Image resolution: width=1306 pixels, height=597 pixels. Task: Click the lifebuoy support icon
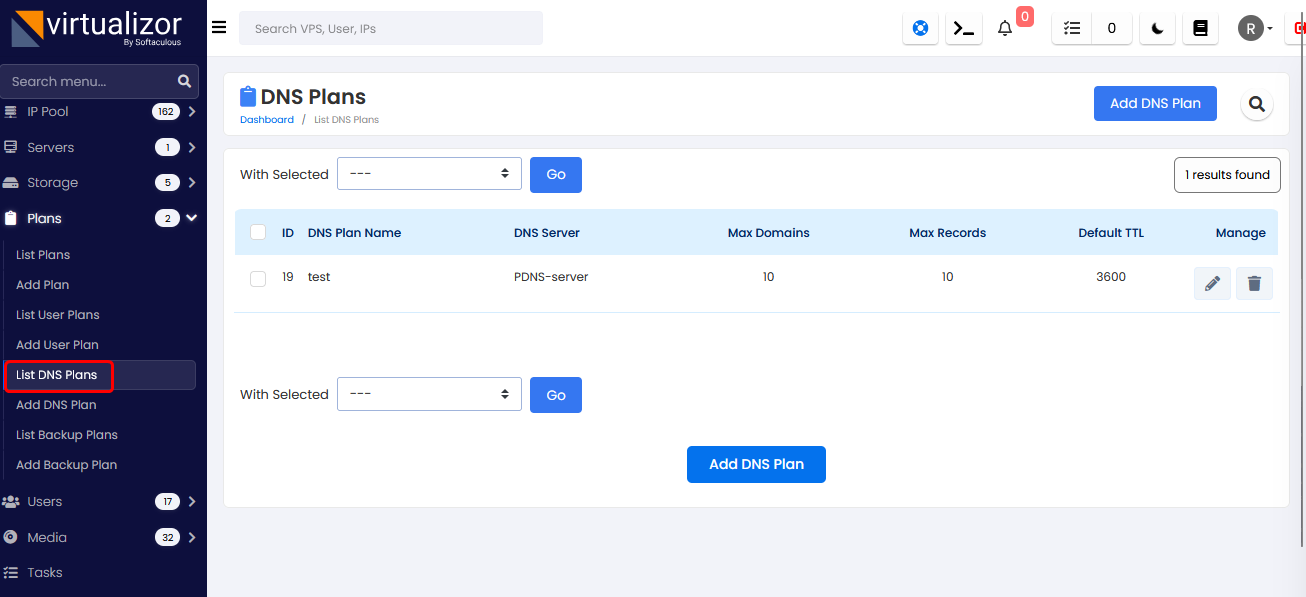point(920,29)
